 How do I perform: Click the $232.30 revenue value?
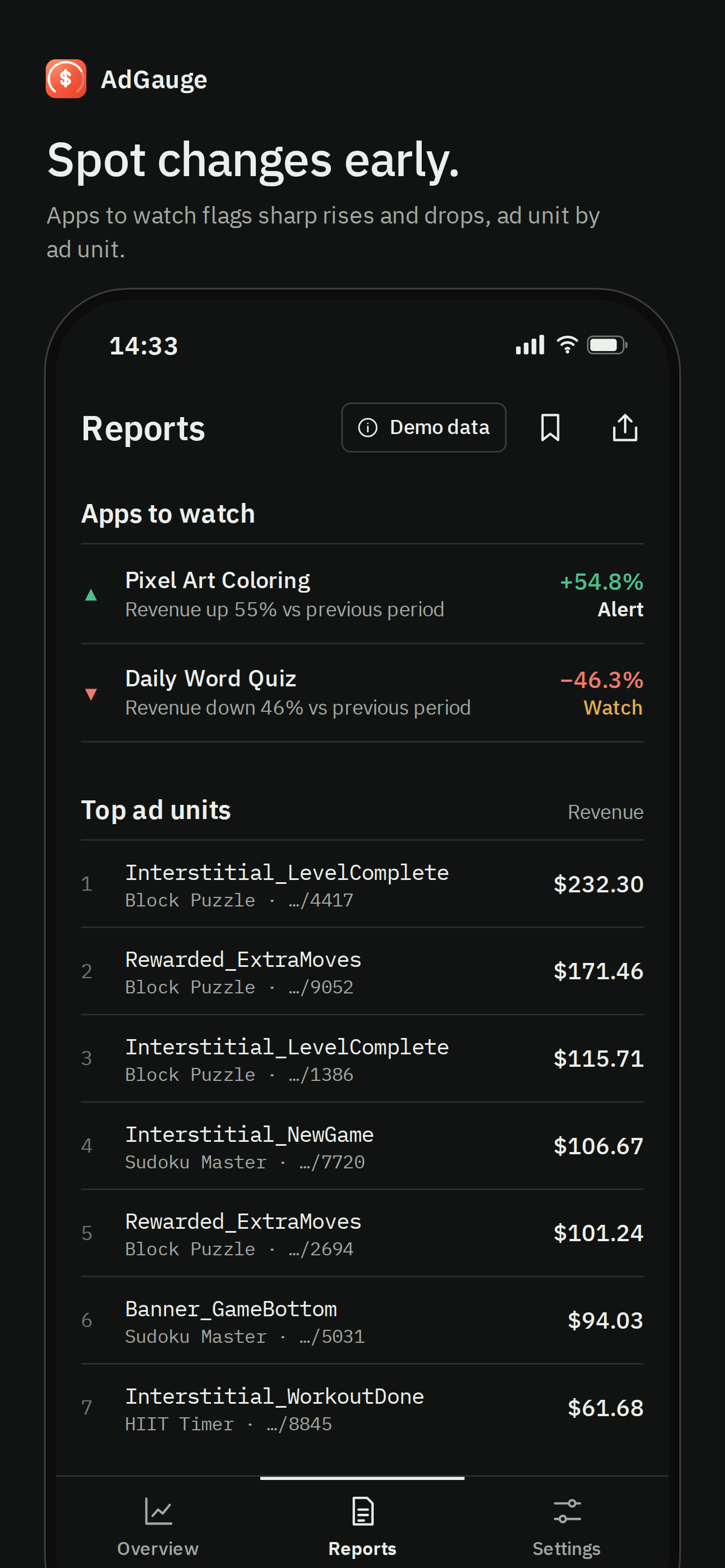click(x=599, y=884)
